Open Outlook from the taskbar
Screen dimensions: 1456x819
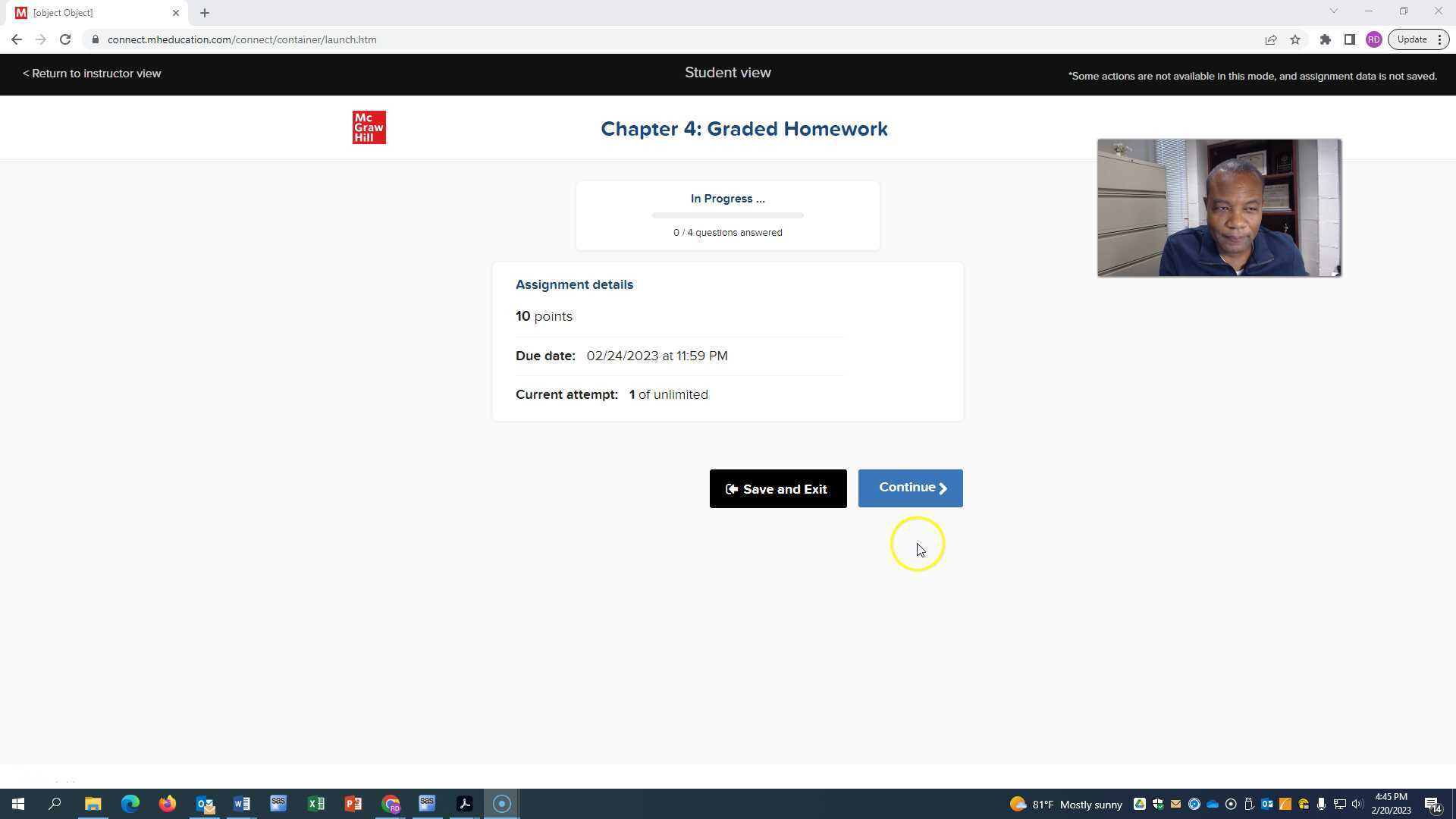[204, 803]
